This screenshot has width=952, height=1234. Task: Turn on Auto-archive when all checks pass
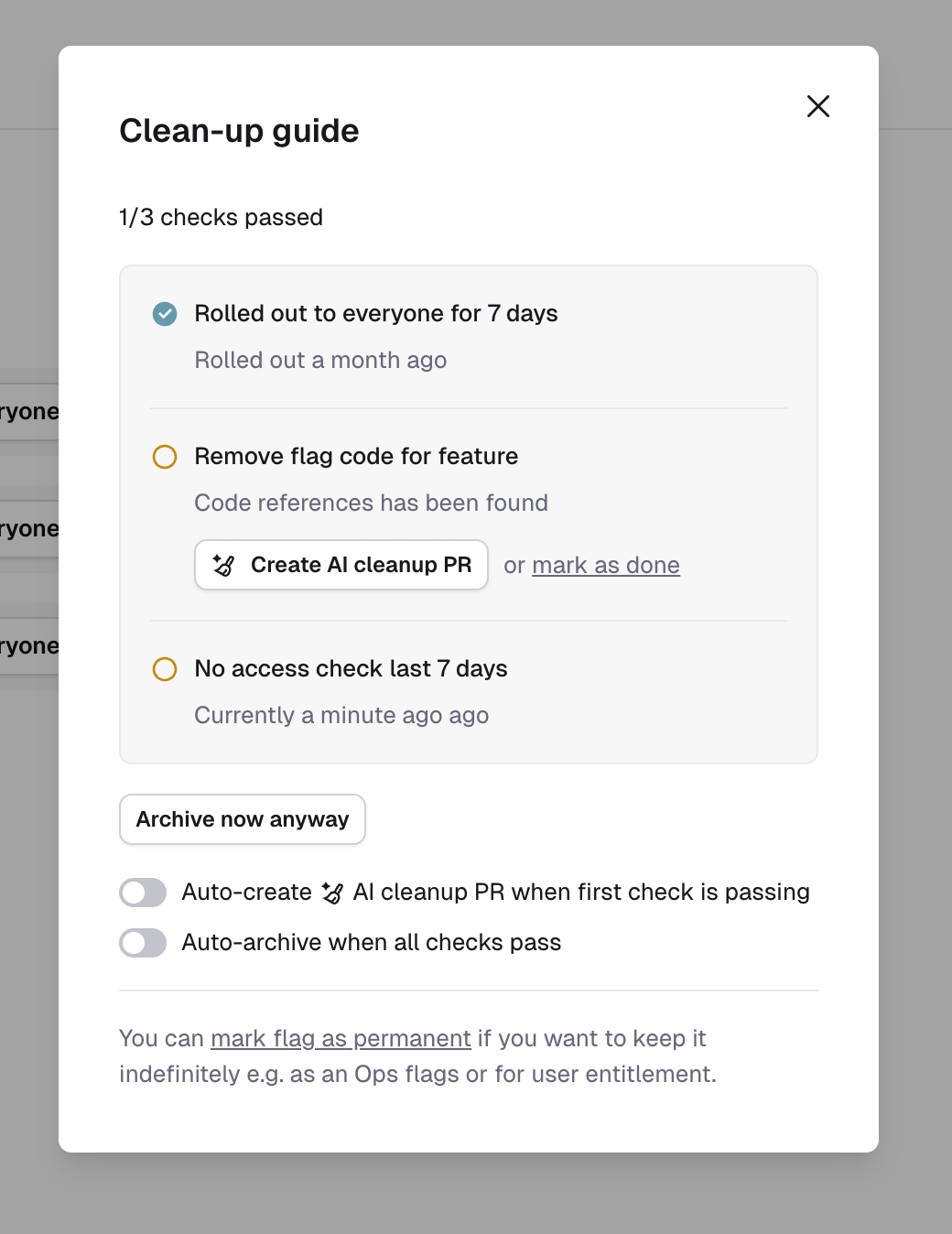point(143,943)
